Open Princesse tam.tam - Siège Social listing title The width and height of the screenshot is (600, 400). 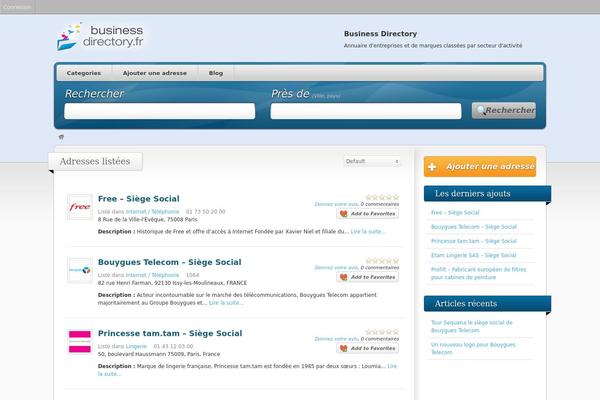point(170,333)
